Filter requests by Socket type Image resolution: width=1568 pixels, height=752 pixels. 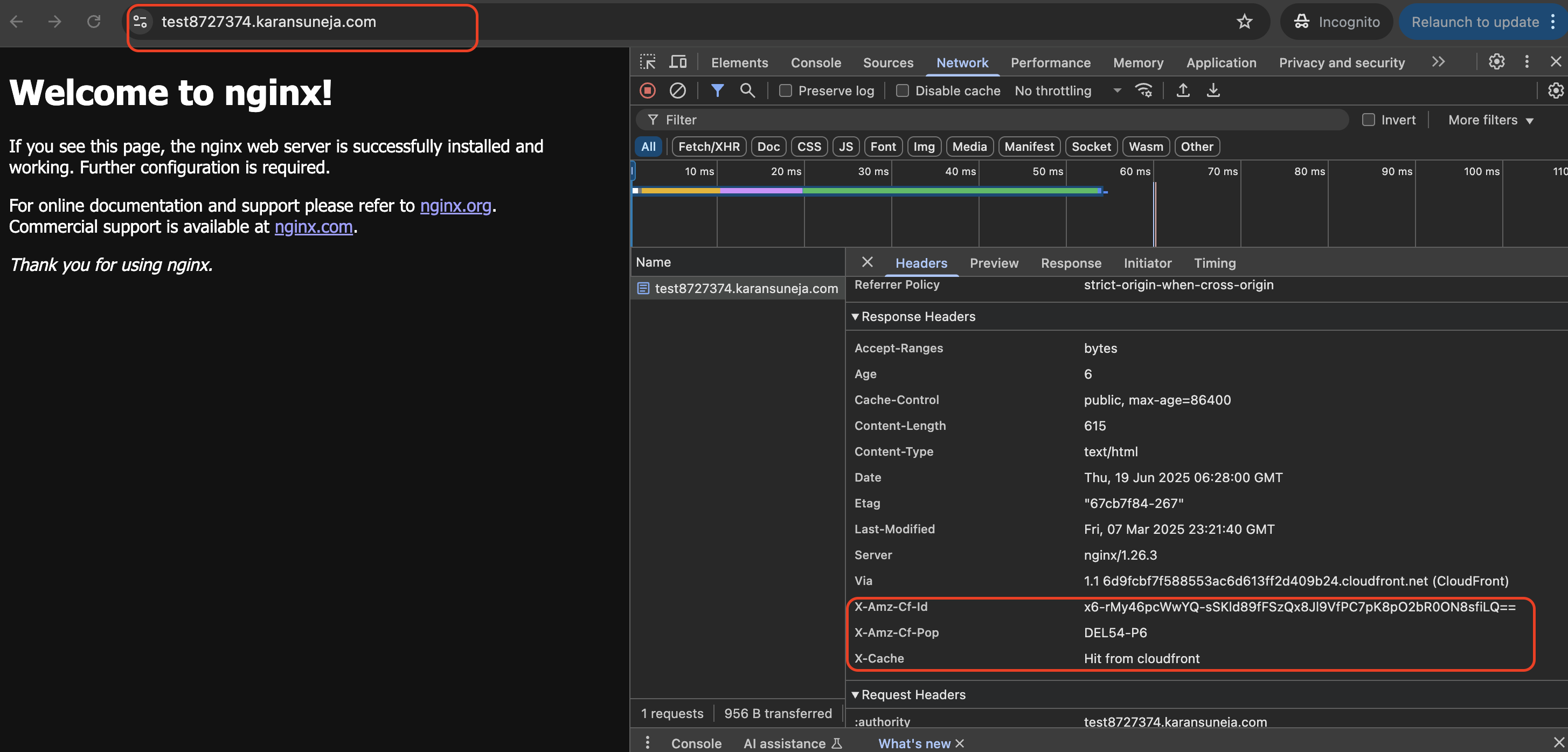[1091, 147]
